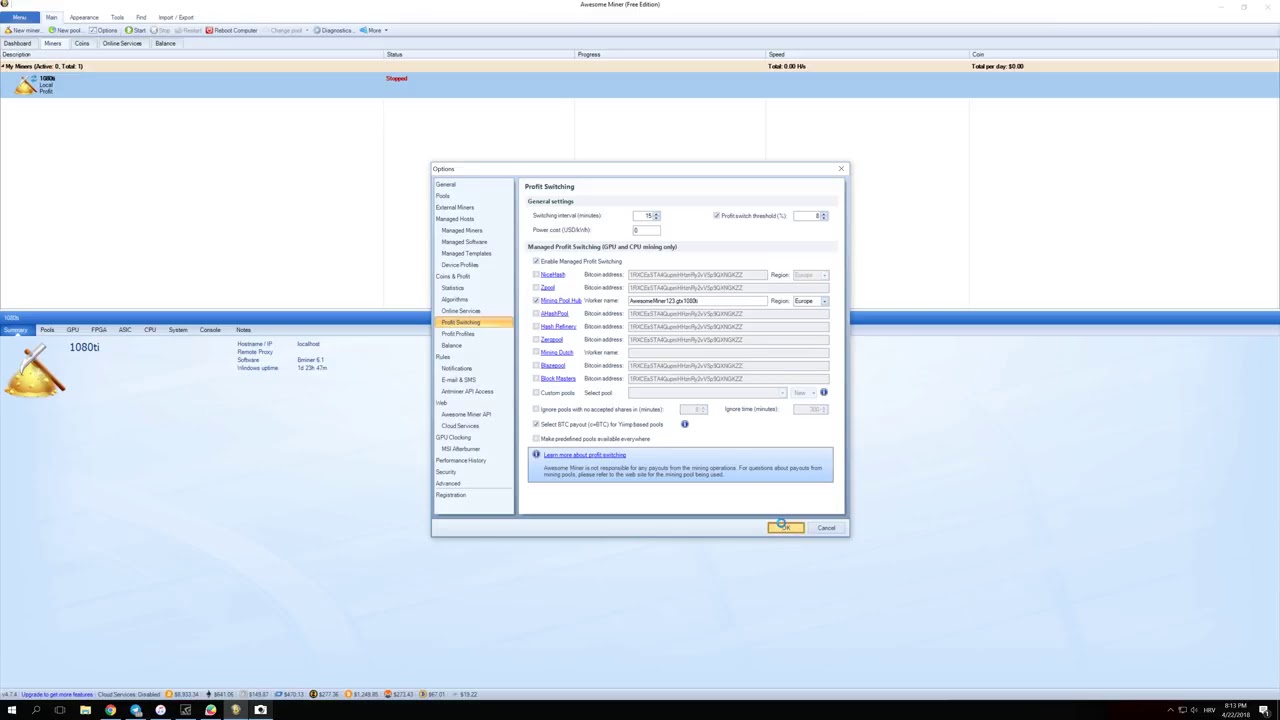This screenshot has width=1280, height=720.
Task: Open Windows Start menu
Action: 11,711
